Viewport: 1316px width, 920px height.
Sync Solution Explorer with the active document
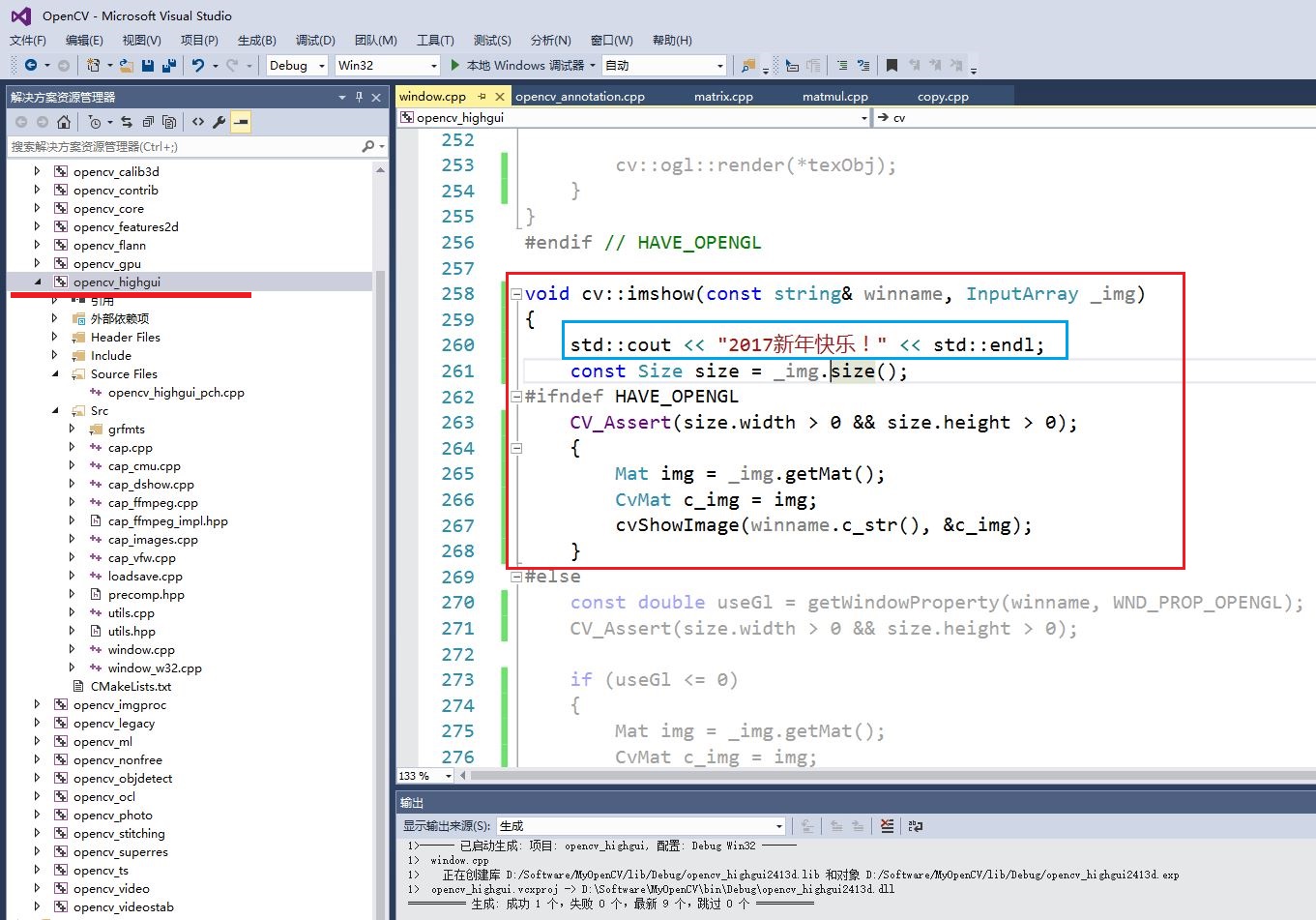pyautogui.click(x=127, y=122)
